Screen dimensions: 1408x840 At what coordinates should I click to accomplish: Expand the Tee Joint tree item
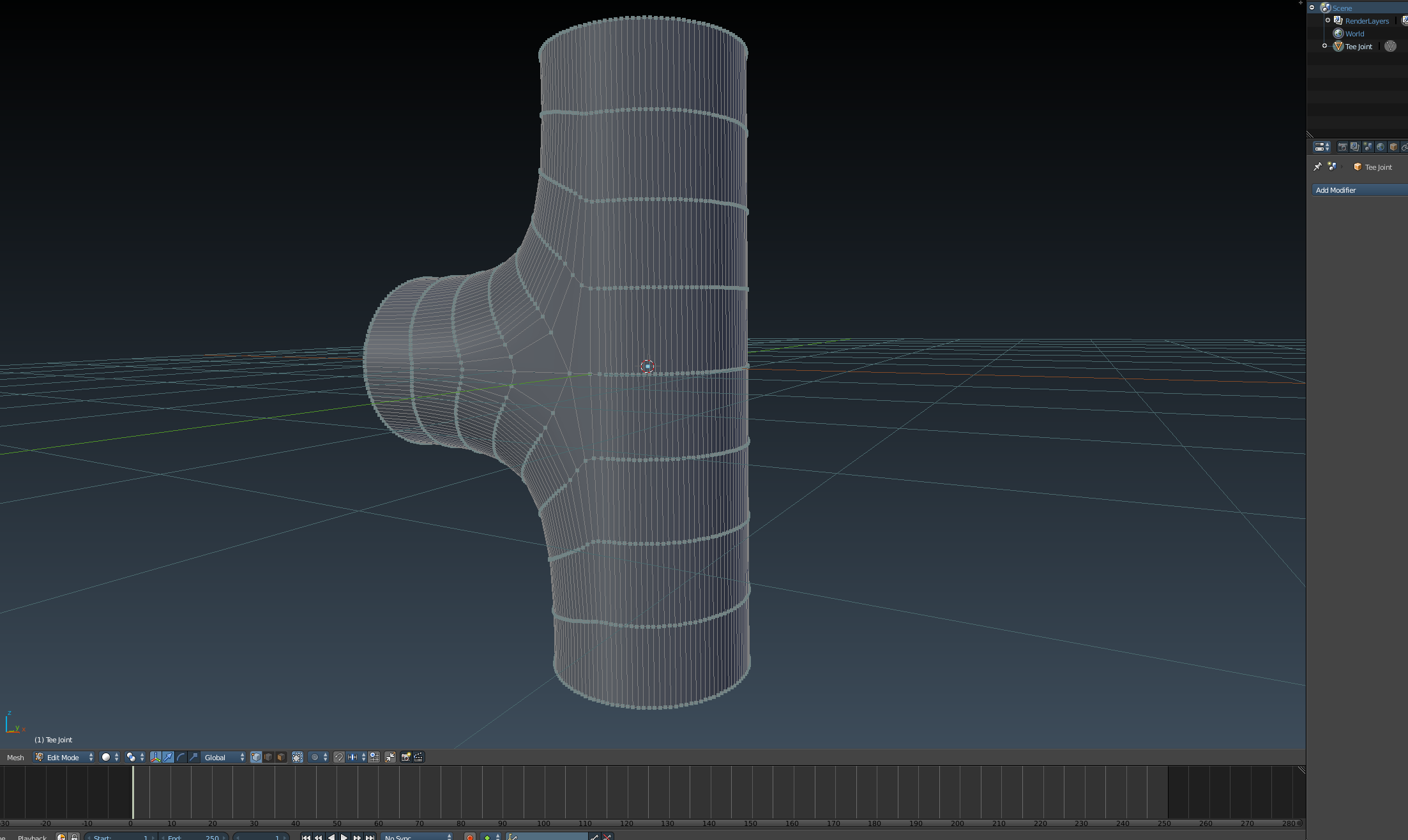click(x=1325, y=46)
